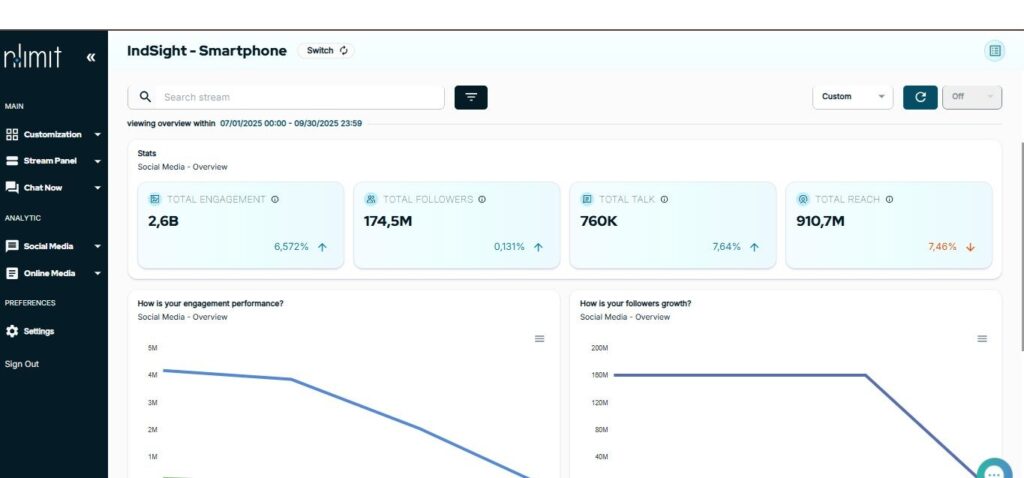Click 'How is your engagement performance?' heading
Viewport: 1024px width, 478px height.
coord(210,304)
